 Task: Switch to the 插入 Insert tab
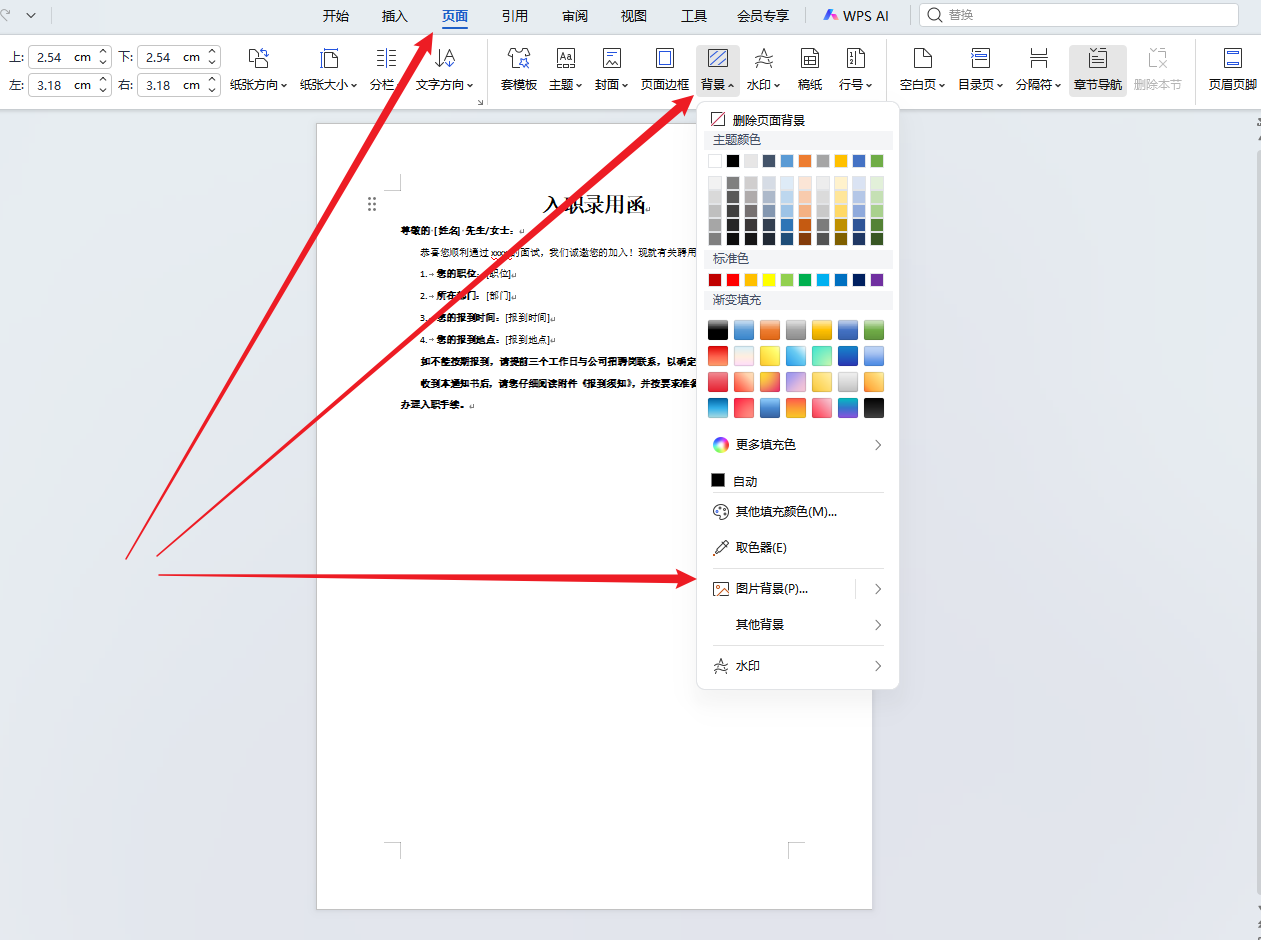395,15
